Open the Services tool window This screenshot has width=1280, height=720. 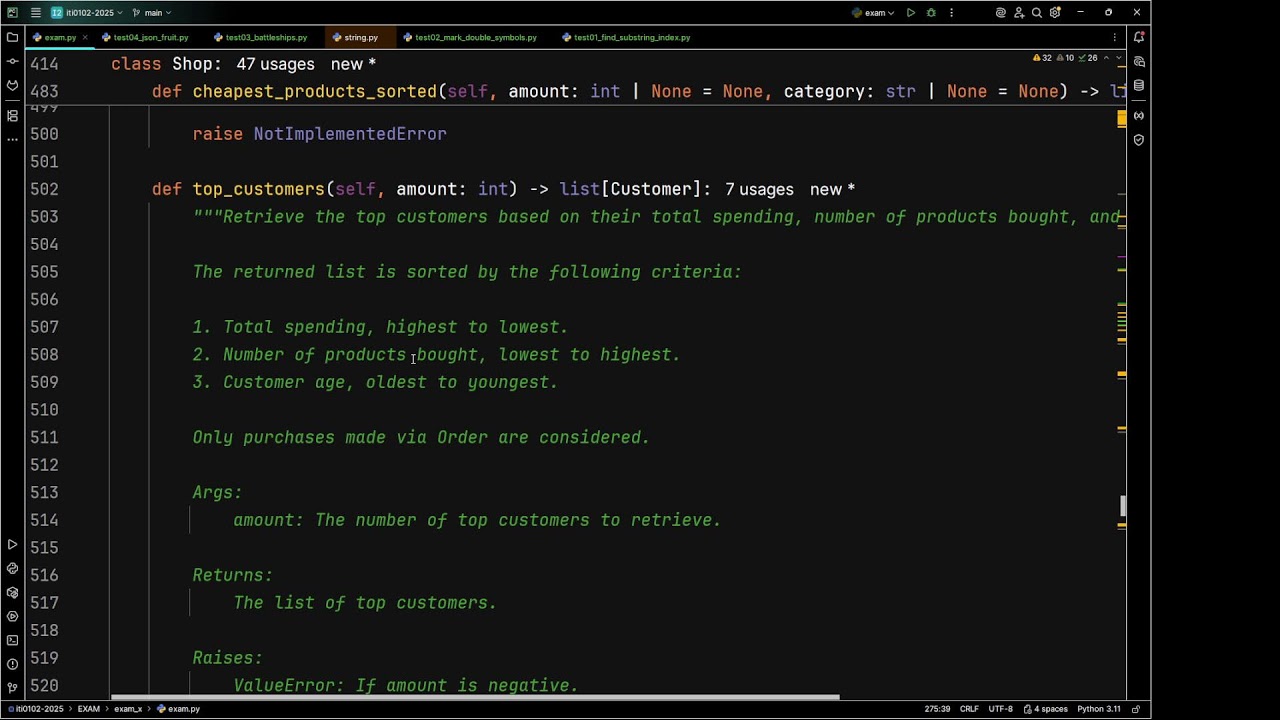point(12,616)
